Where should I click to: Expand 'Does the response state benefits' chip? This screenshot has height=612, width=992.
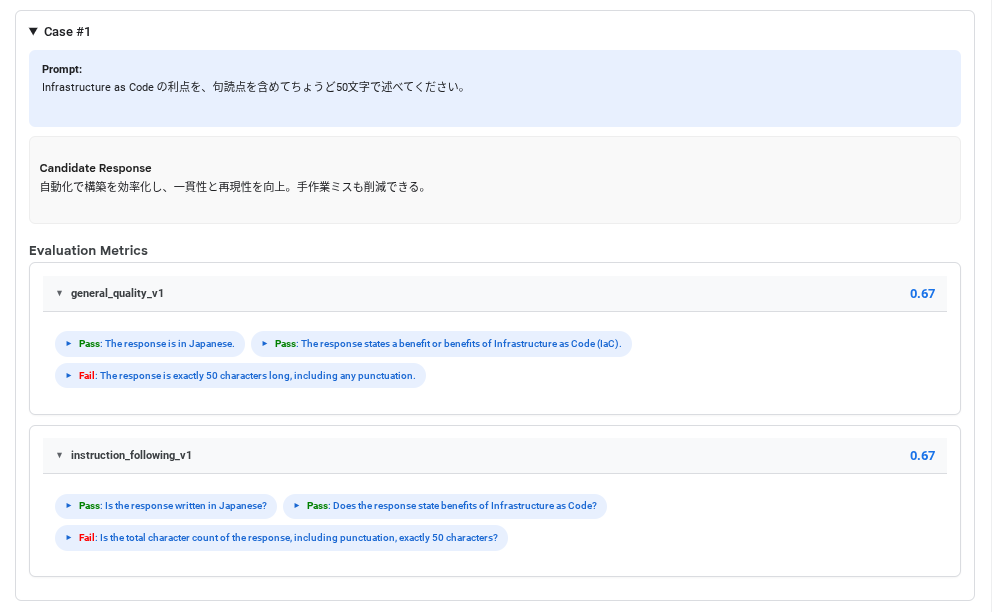point(445,506)
